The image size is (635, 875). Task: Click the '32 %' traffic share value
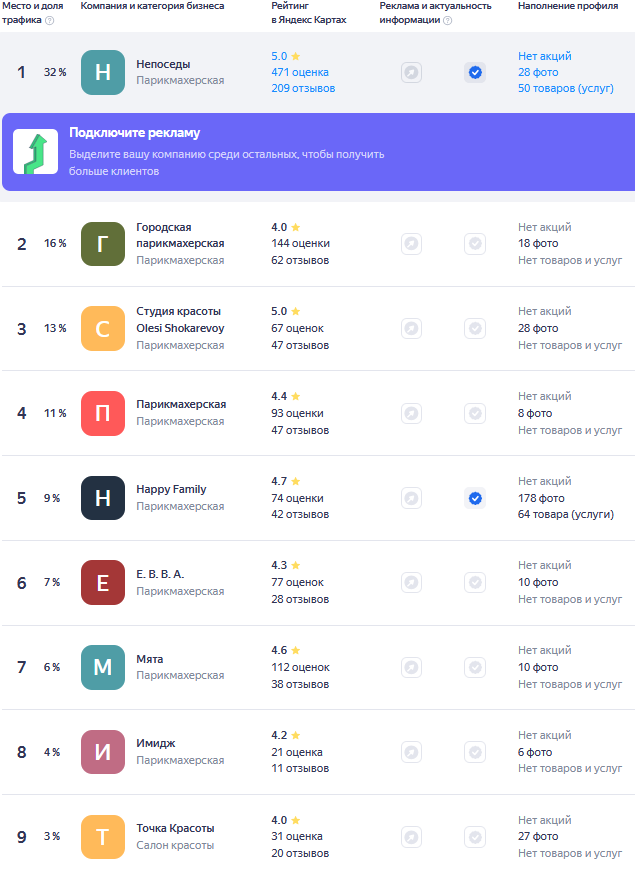tap(55, 73)
